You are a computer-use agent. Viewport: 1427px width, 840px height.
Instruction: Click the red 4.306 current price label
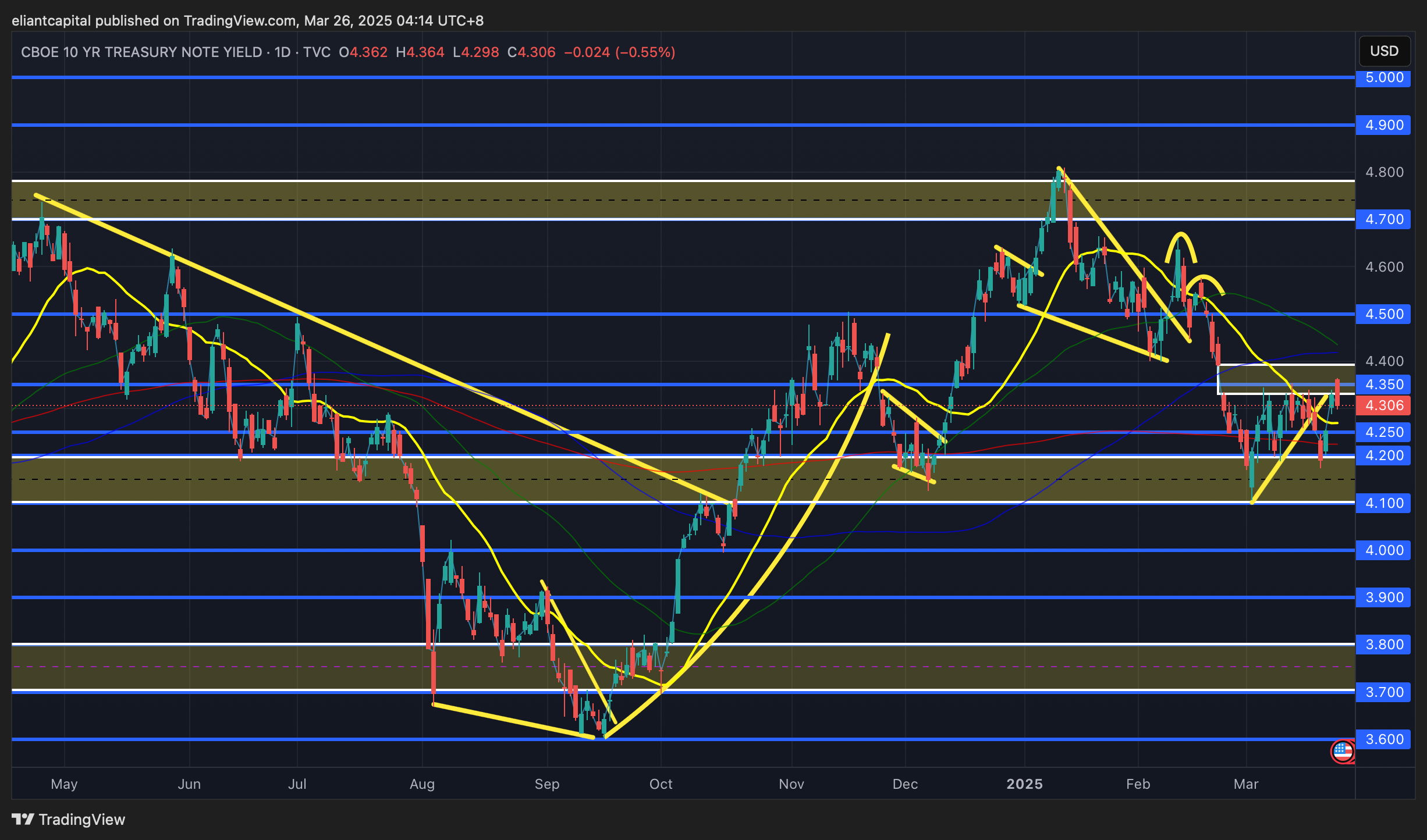(1383, 405)
